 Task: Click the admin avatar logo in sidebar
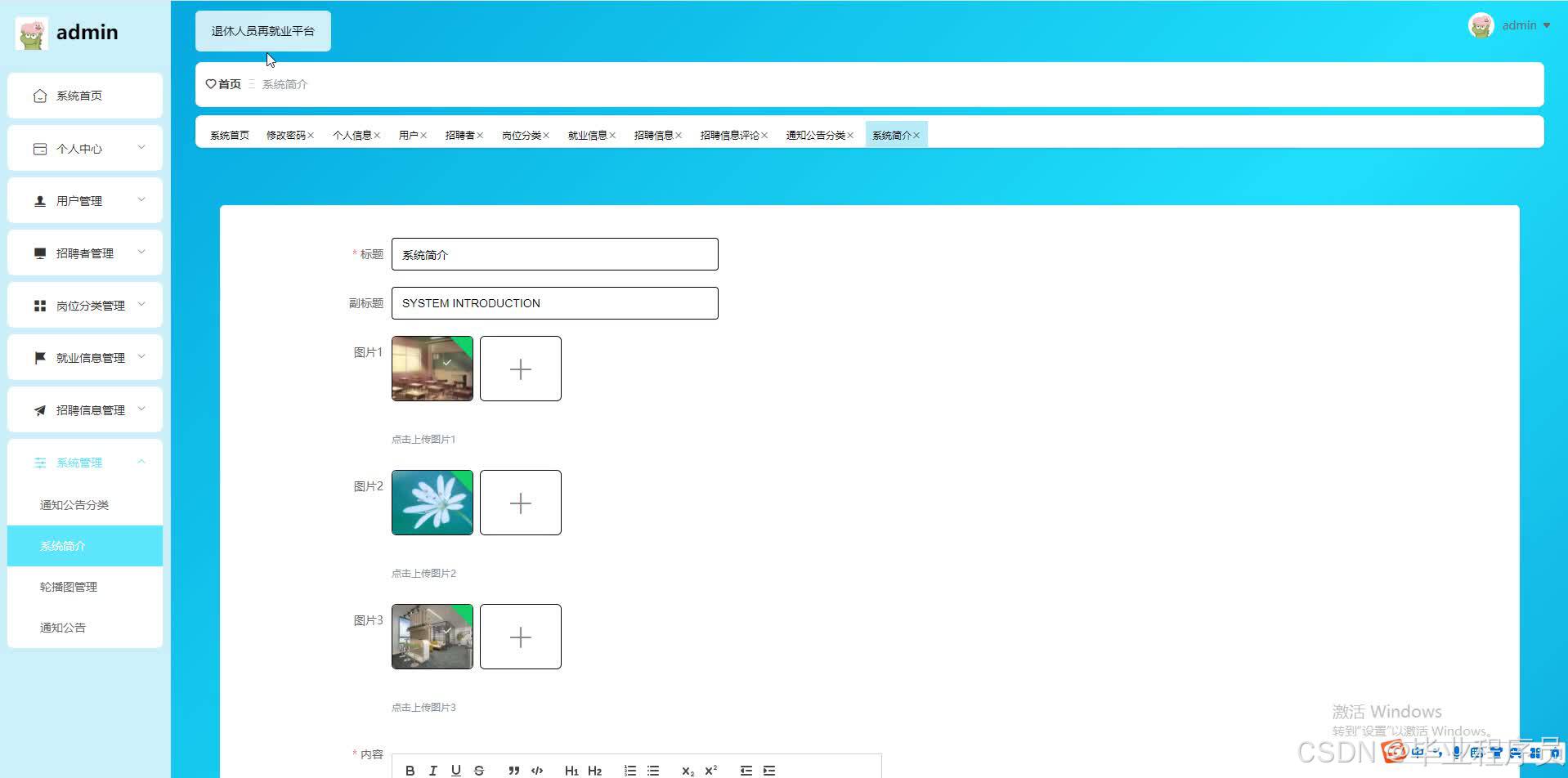32,34
